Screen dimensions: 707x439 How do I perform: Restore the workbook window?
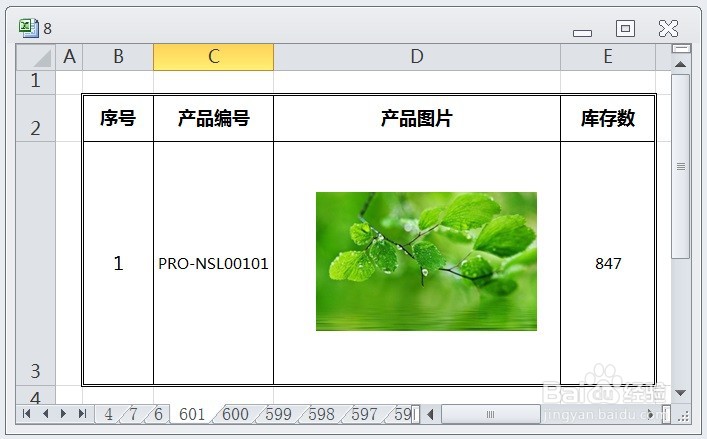[x=625, y=28]
